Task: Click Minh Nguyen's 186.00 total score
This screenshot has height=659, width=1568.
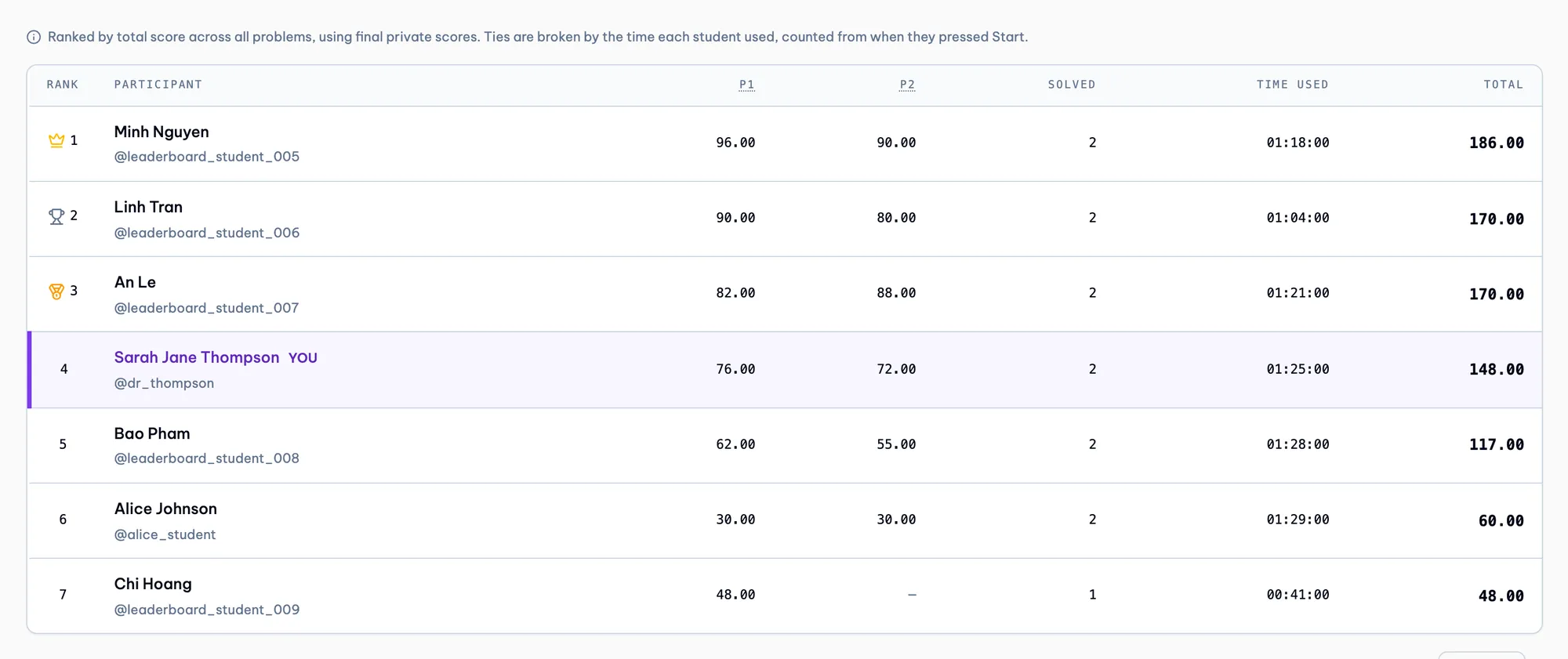Action: coord(1497,143)
